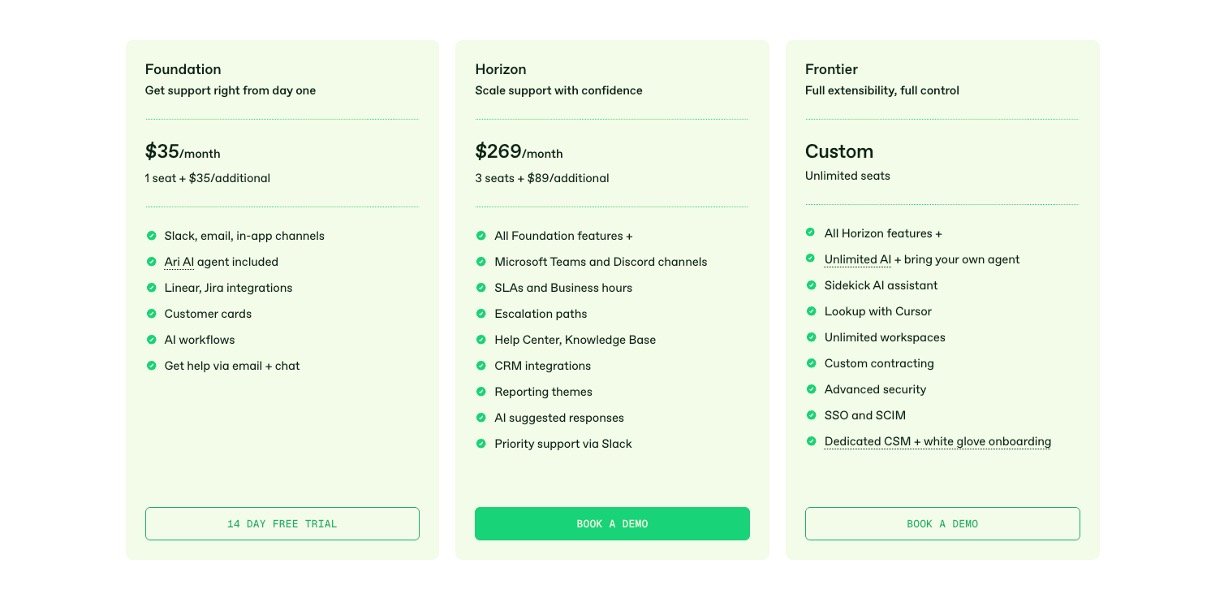The height and width of the screenshot is (594, 1224).
Task: Click the Frontier plan heading
Action: [831, 69]
